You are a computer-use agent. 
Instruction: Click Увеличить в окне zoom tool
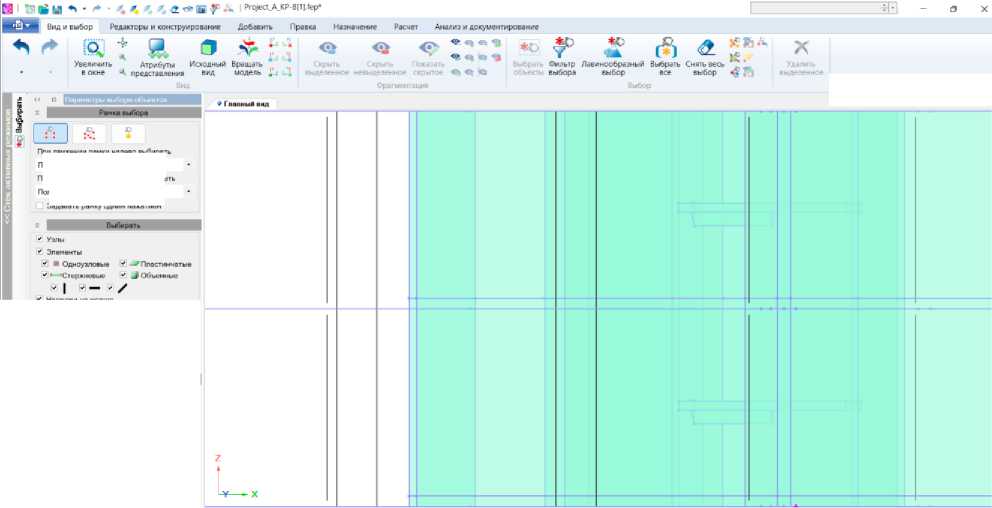(93, 58)
